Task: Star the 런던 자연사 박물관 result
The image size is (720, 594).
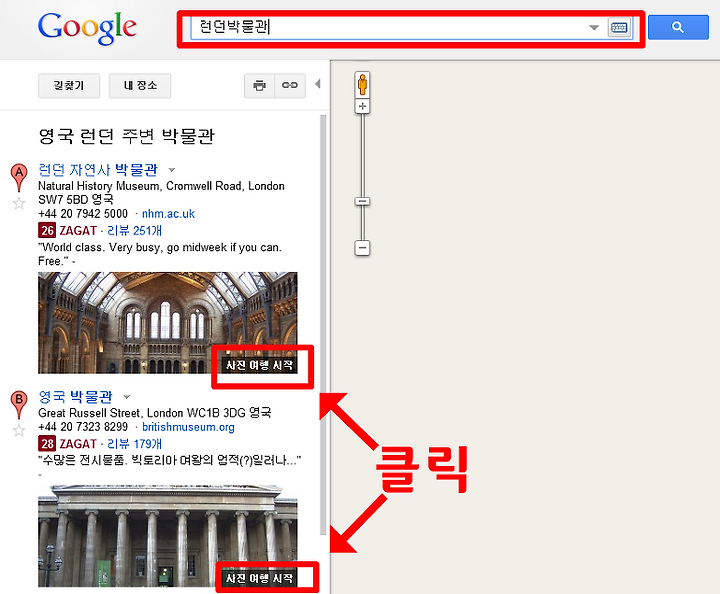Action: 19,203
